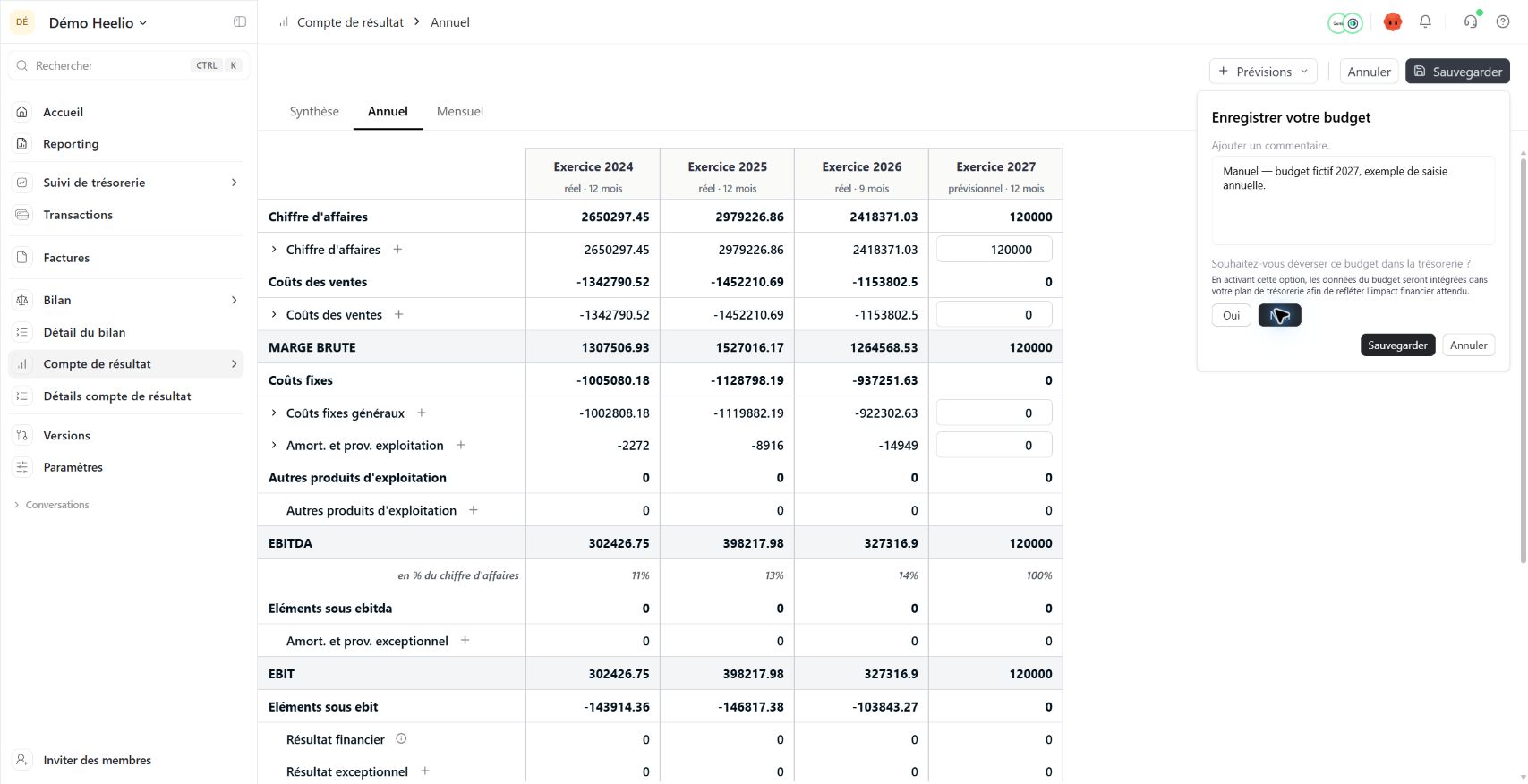Expand the Conversations section
1528x784 pixels.
[x=52, y=505]
